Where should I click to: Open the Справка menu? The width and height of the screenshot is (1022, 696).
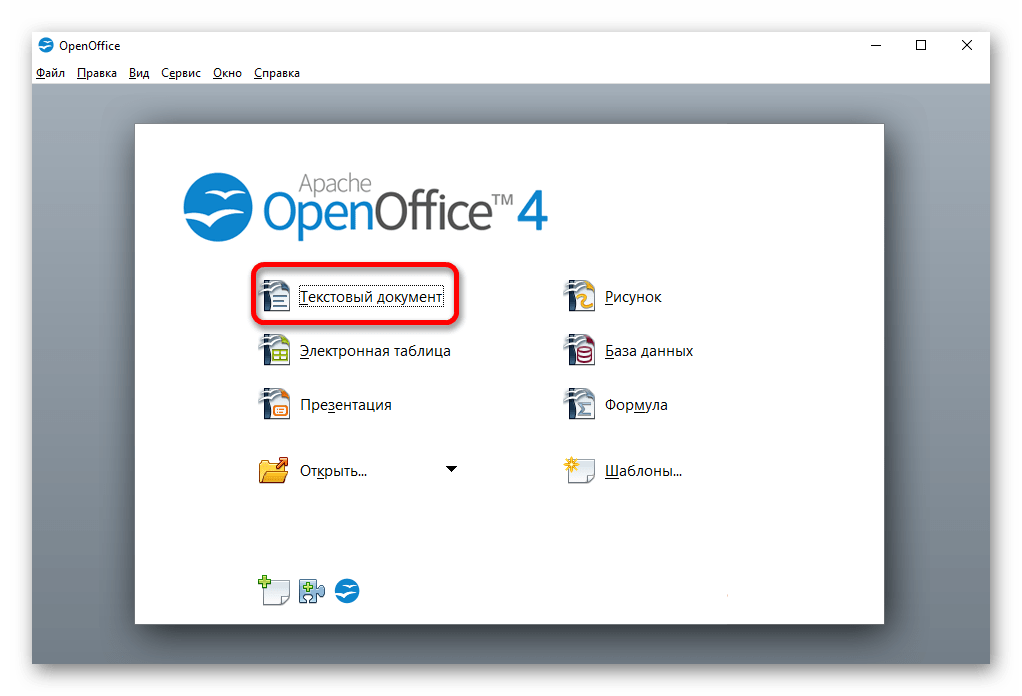[276, 73]
